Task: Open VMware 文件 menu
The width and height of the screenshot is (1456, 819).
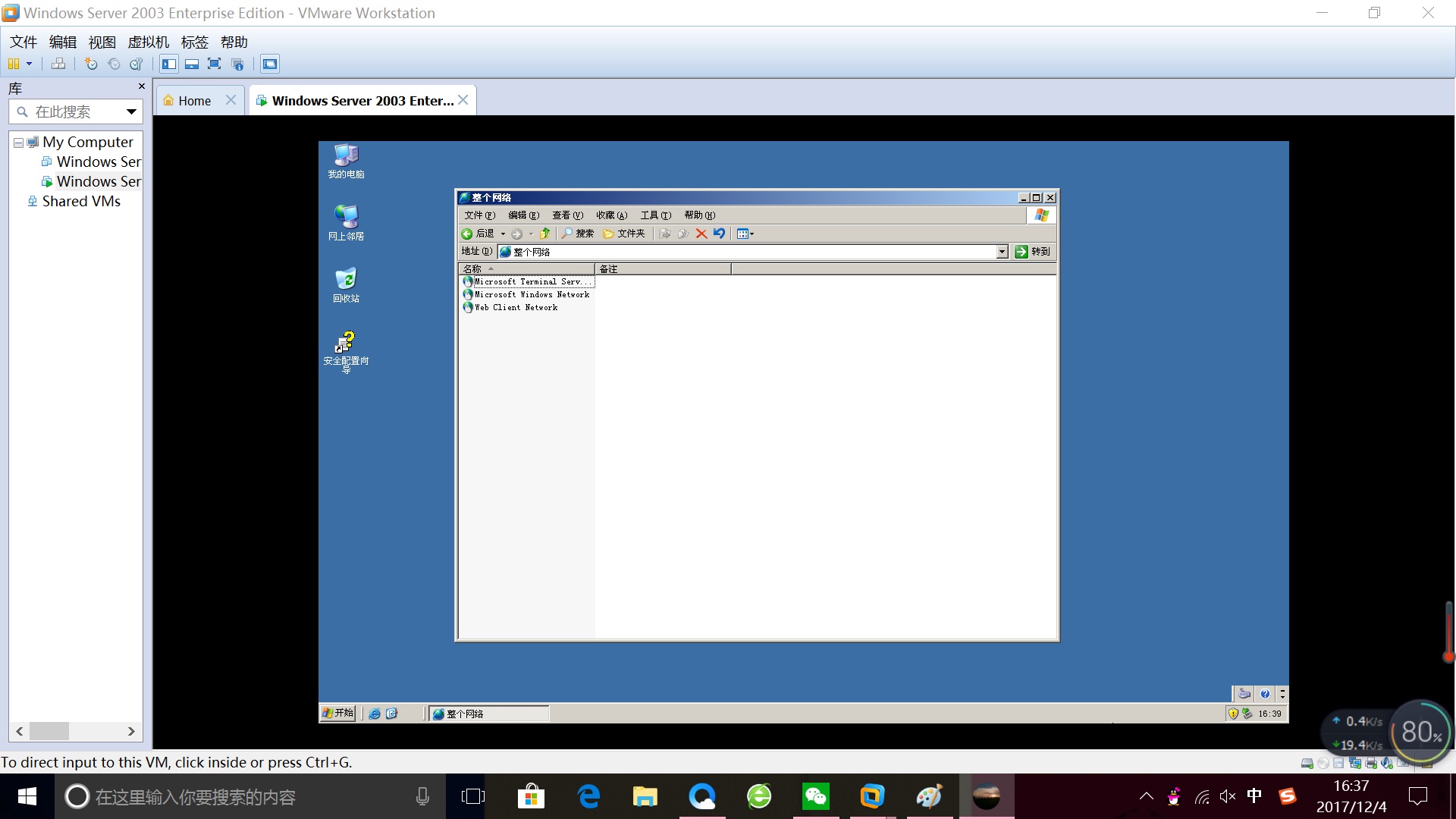Action: click(24, 42)
